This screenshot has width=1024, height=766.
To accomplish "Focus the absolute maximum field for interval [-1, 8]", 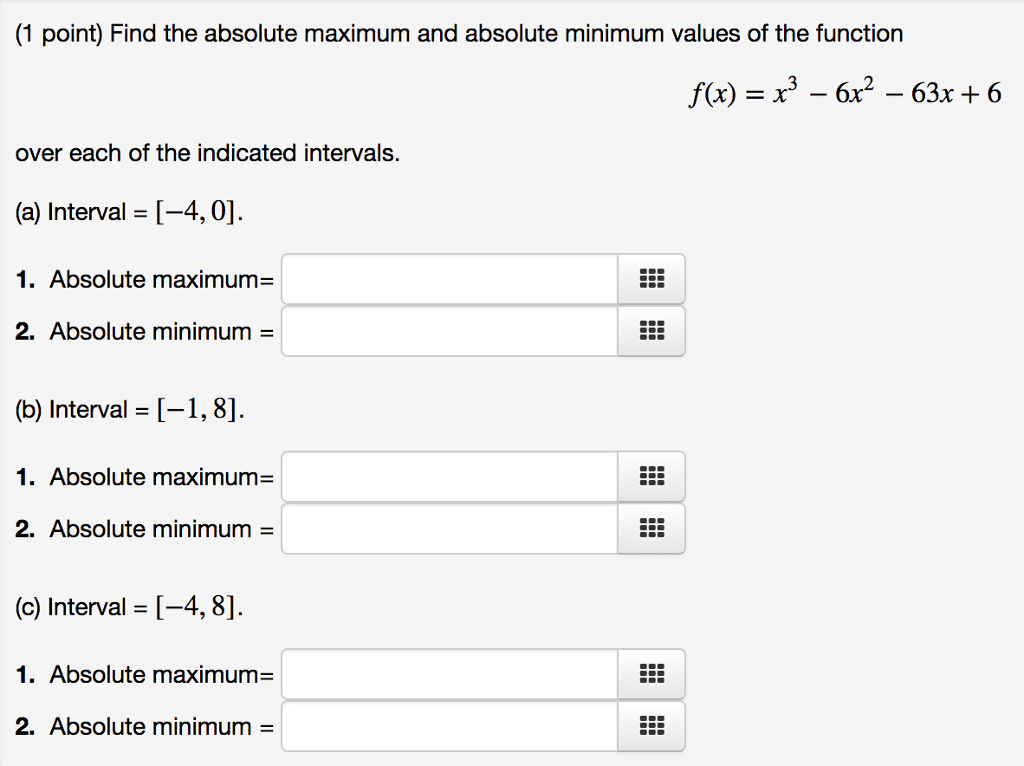I will [450, 476].
